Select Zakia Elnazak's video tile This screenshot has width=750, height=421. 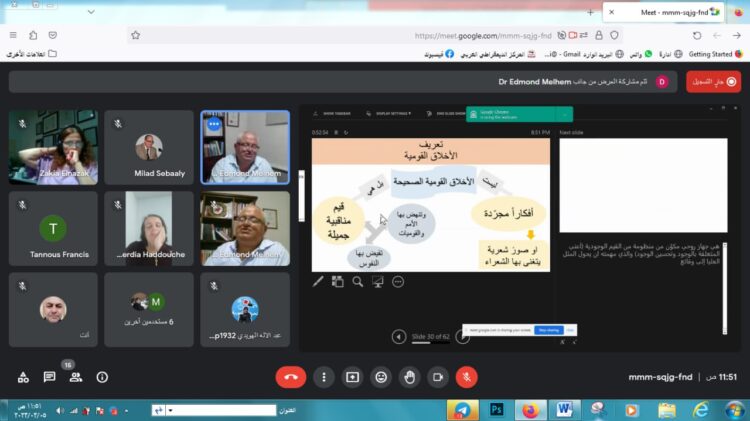54,147
